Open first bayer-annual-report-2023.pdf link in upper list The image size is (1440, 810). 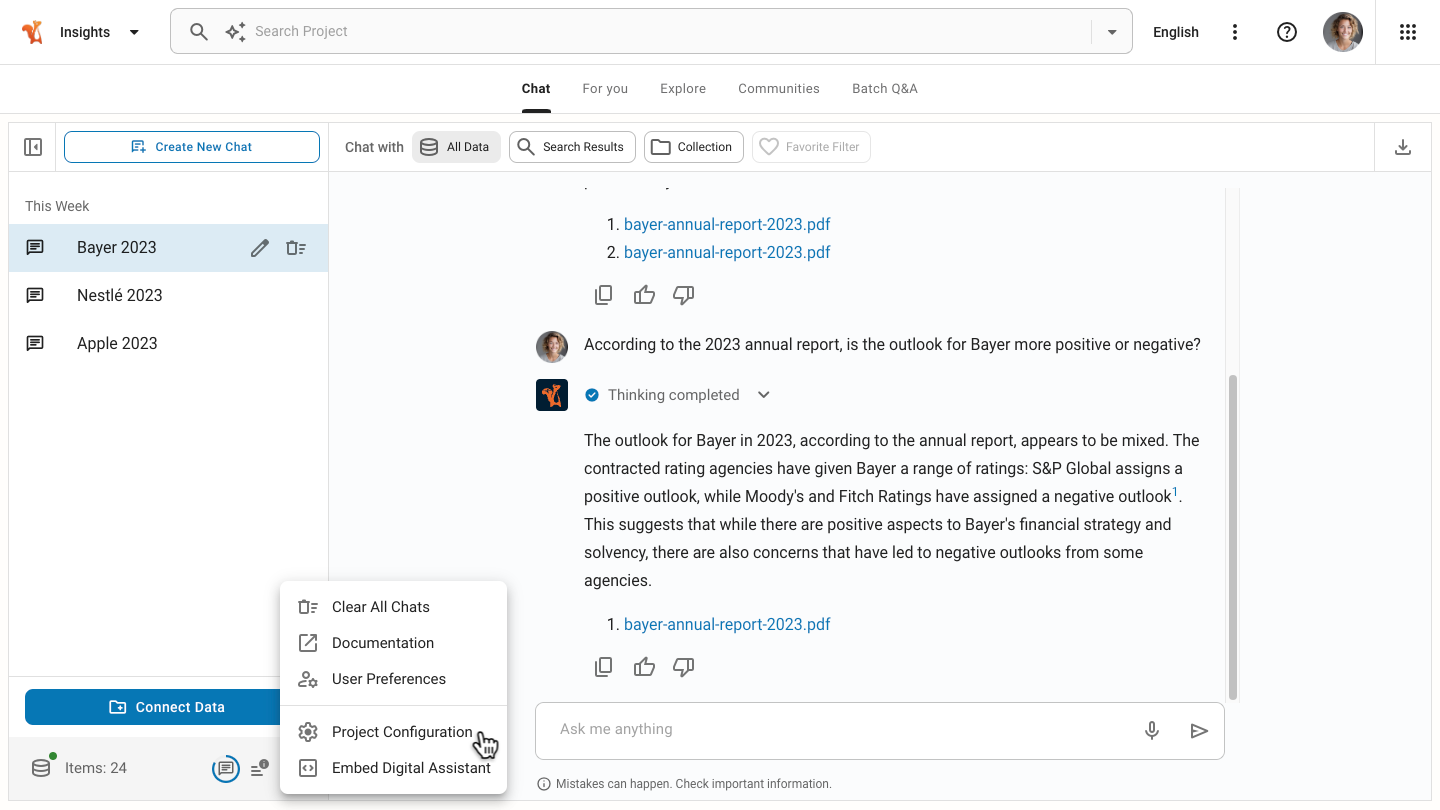[x=727, y=224]
